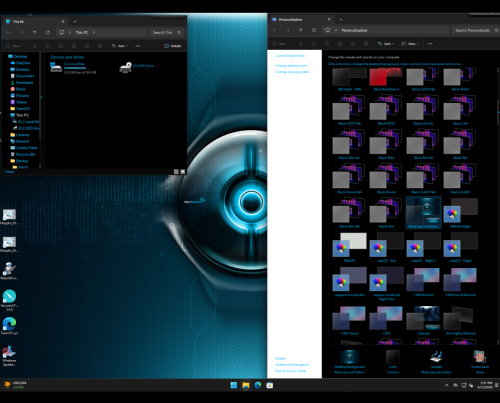Image resolution: width=500 pixels, height=403 pixels.
Task: Select cakeOS - Day theme thumbnail
Action: [x=386, y=245]
